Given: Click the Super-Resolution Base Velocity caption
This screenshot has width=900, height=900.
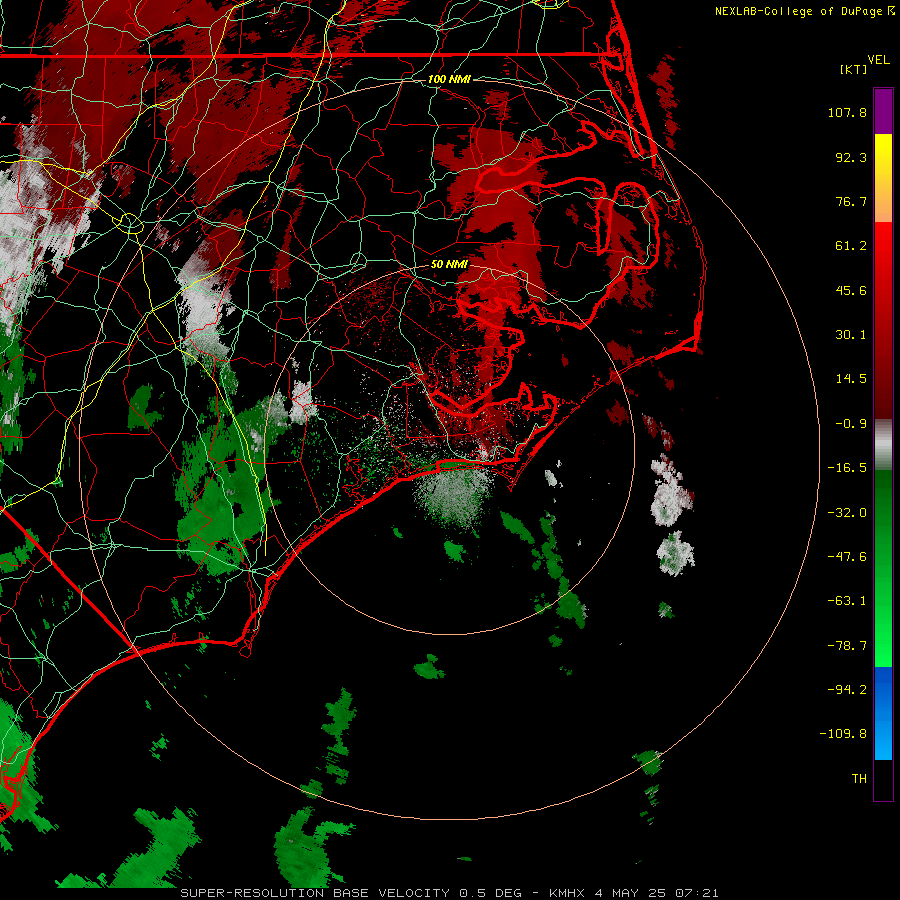Looking at the screenshot, I should point(449,893).
